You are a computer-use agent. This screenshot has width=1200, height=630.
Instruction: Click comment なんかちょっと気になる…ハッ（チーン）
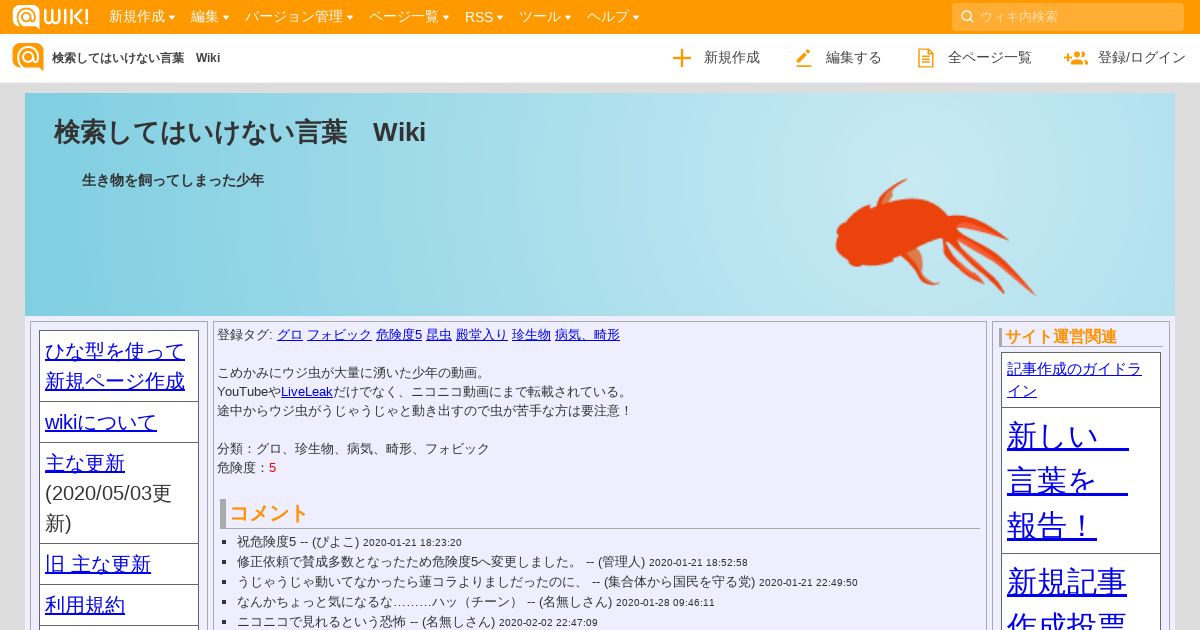coord(424,602)
